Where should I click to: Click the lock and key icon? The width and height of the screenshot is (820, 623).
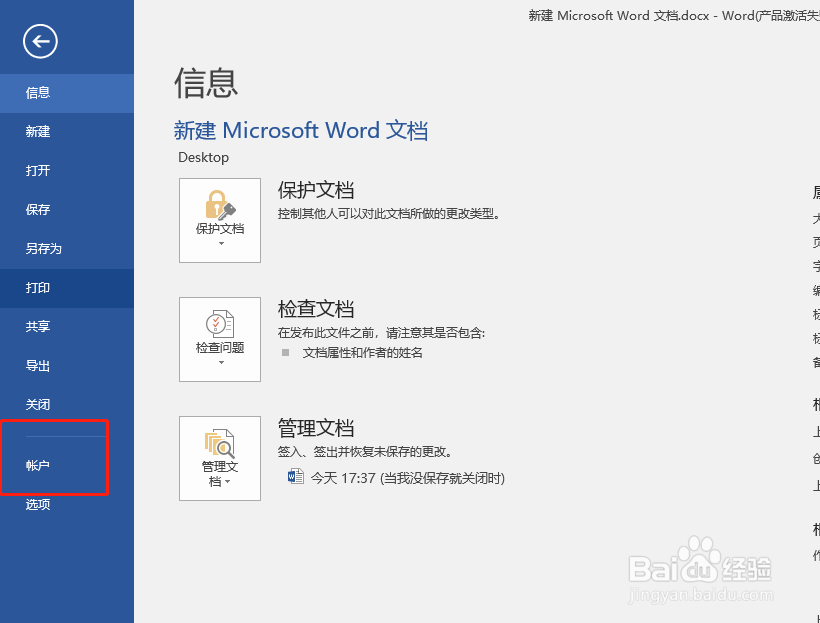click(x=220, y=205)
